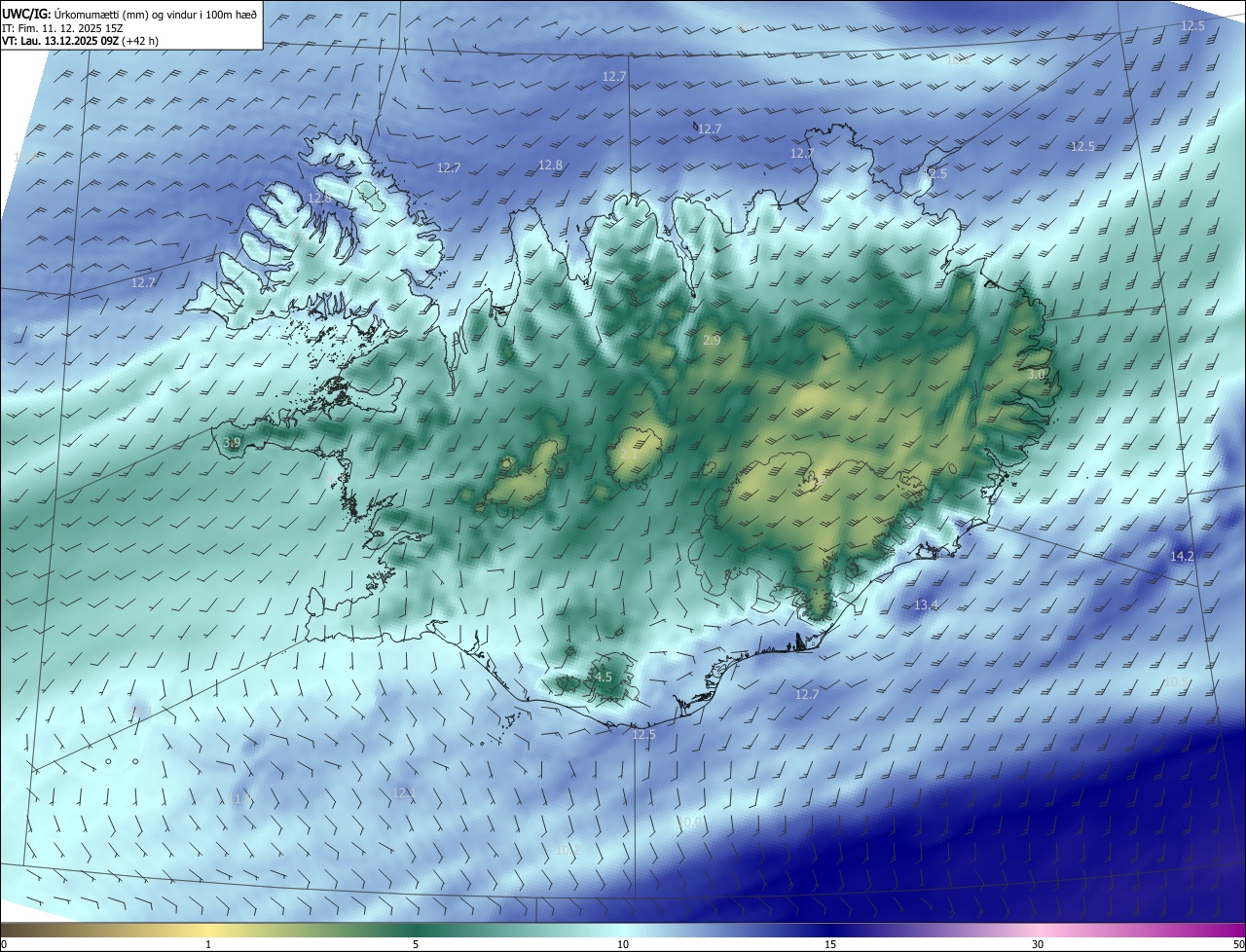
Task: Click the colorbar tick label 30
Action: click(1038, 944)
